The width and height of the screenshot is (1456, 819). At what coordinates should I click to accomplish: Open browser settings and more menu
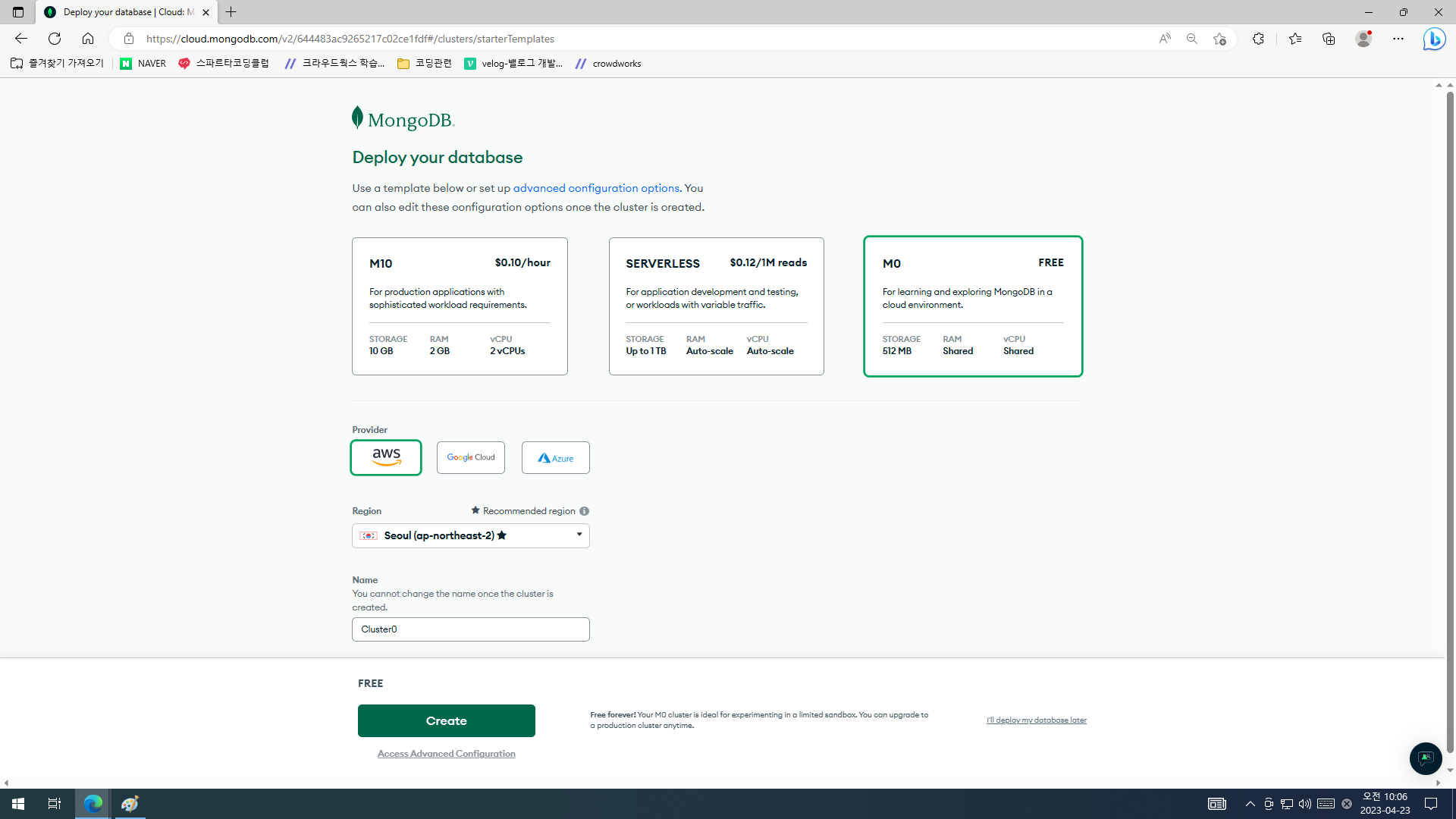tap(1398, 39)
